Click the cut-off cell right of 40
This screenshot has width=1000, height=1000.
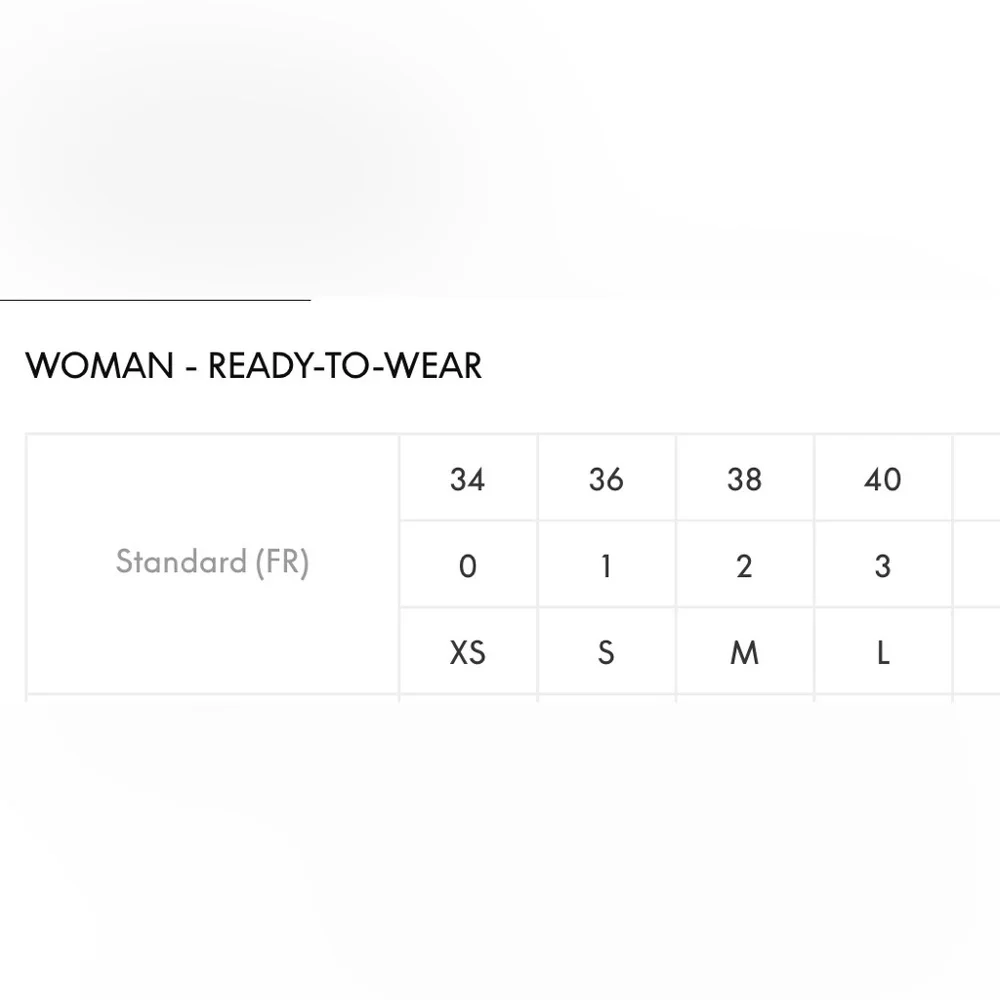(x=978, y=480)
